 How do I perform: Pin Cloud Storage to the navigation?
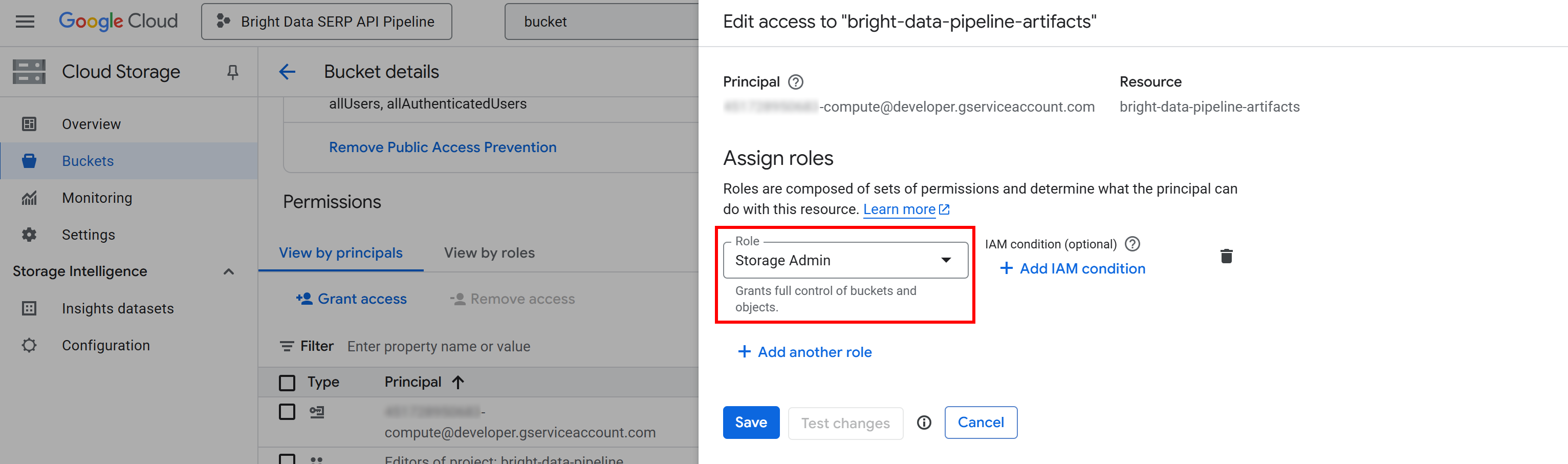pos(232,71)
